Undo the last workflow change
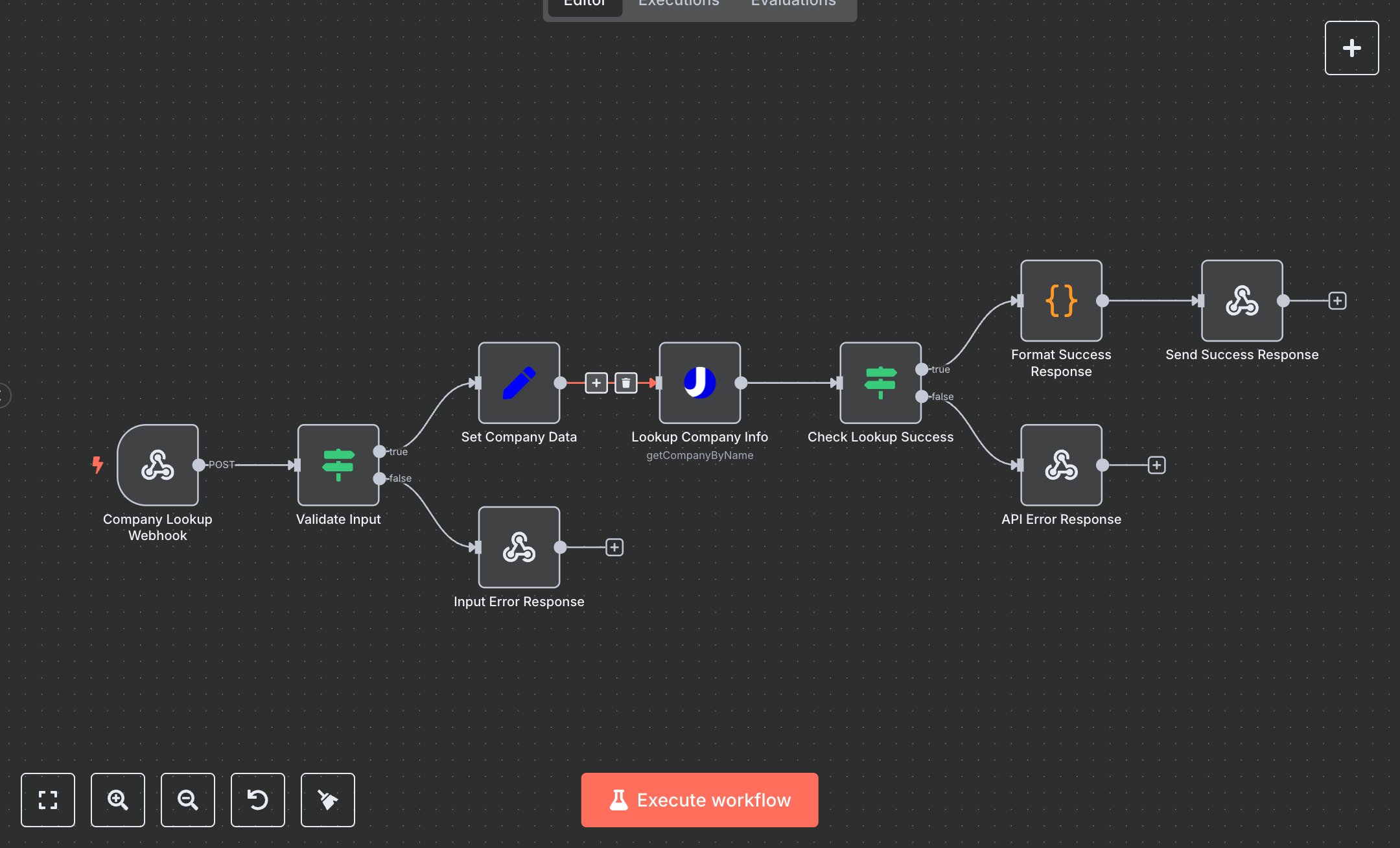1400x848 pixels. (258, 800)
